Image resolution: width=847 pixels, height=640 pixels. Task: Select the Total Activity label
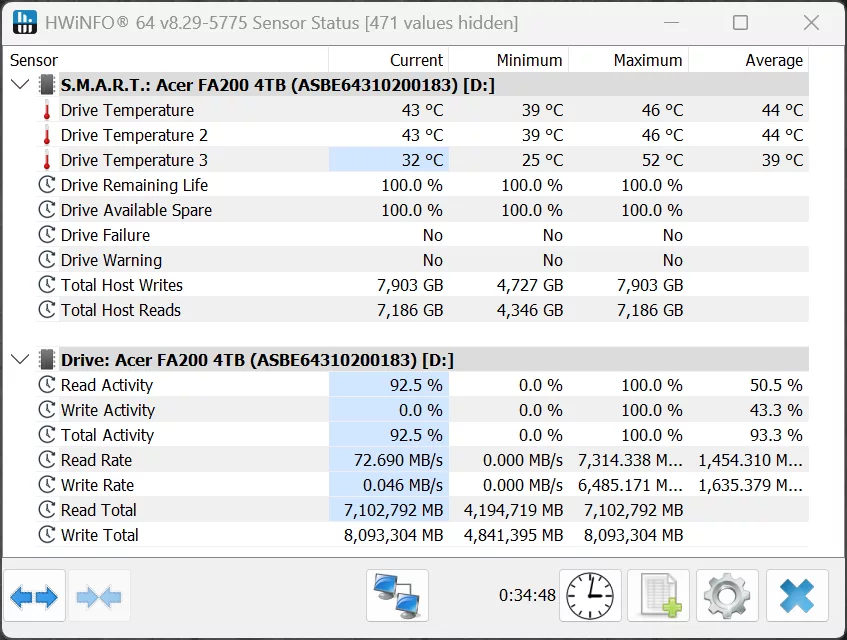107,434
